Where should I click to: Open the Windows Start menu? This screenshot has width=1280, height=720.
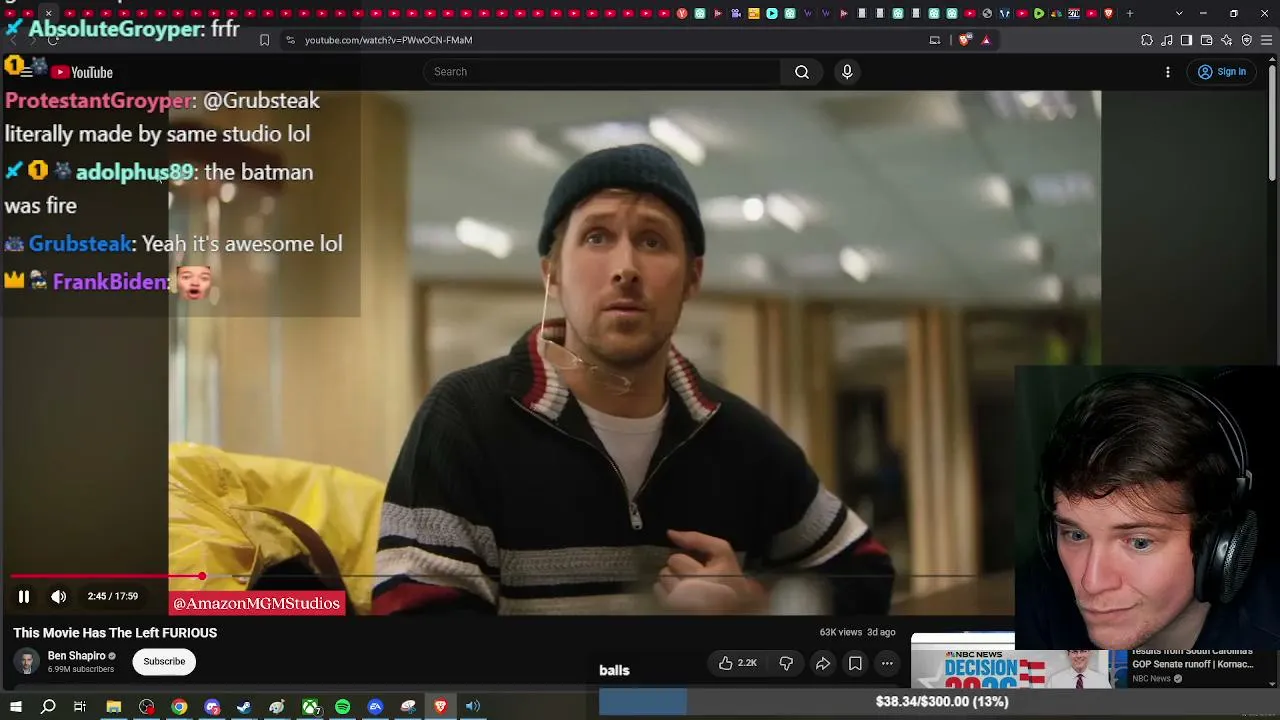16,707
